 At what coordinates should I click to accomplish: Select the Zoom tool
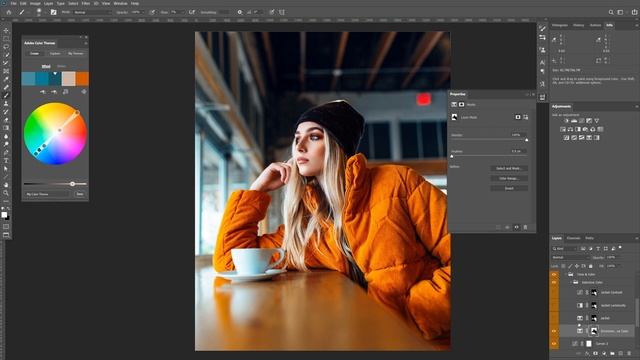pos(6,193)
